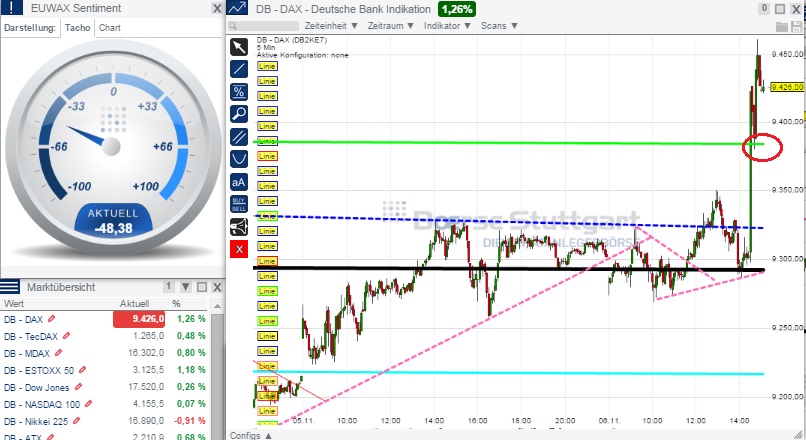
Task: Click the 1 button in Marktübersicht header
Action: click(x=168, y=286)
